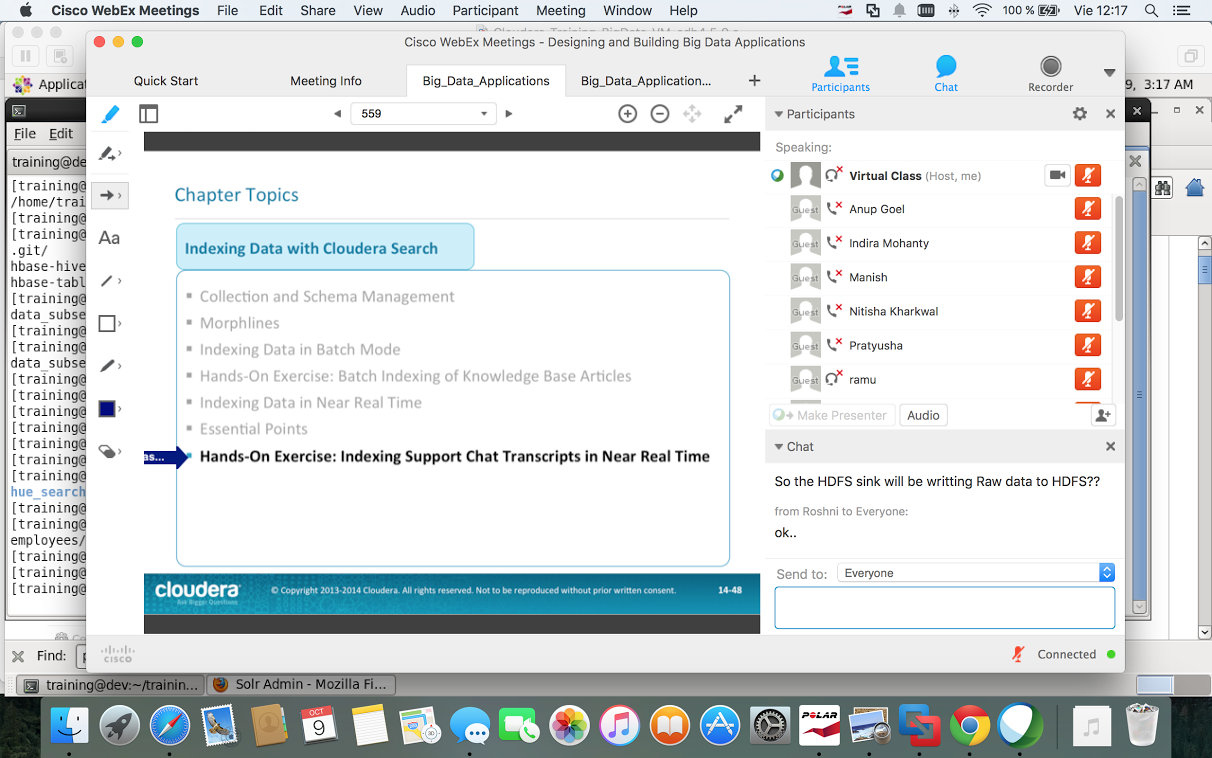Screen dimensions: 1212x758
Task: Click training@dev terminal taskbar button
Action: pyautogui.click(x=110, y=685)
